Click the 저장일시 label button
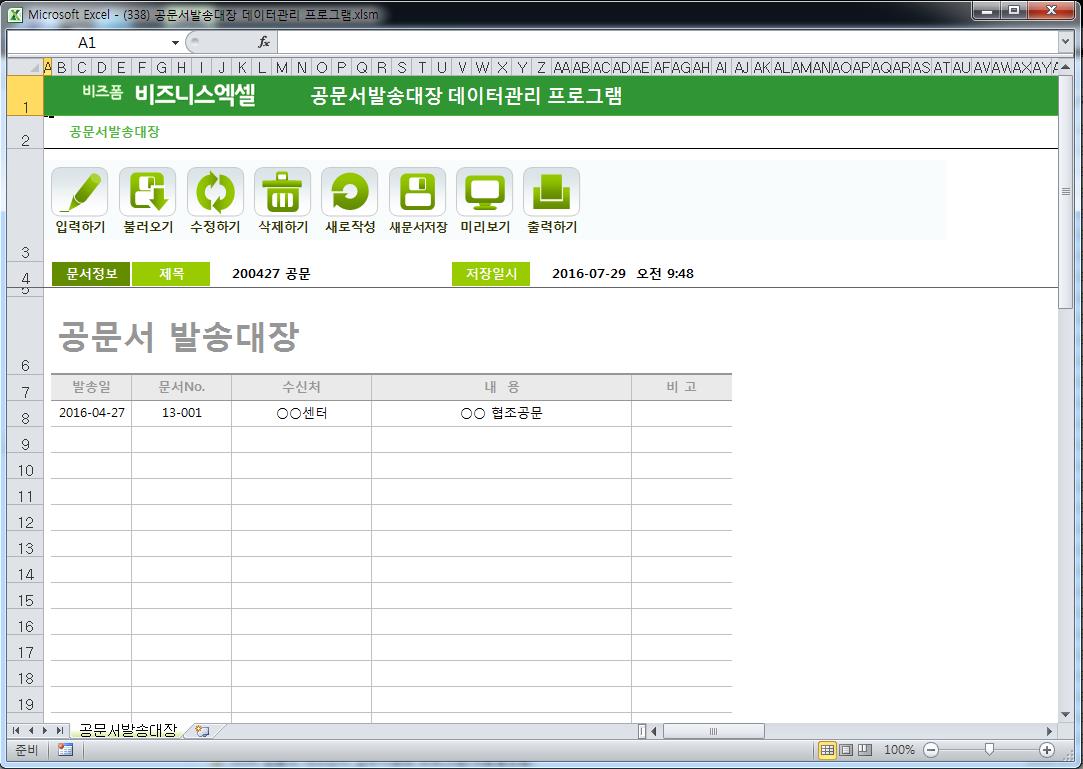Image resolution: width=1083 pixels, height=769 pixels. 491,274
